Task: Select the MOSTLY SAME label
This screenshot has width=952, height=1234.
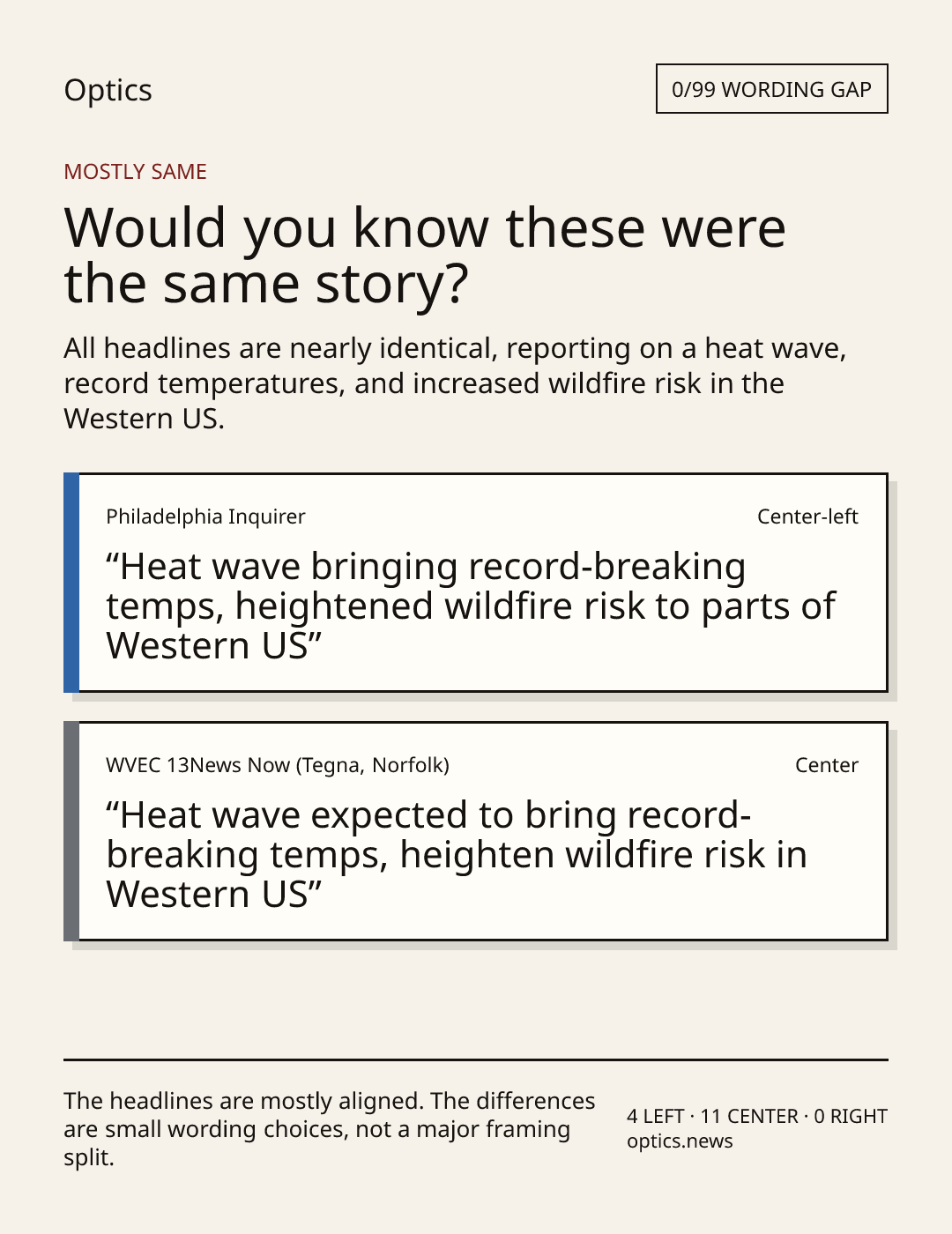Action: pyautogui.click(x=135, y=172)
